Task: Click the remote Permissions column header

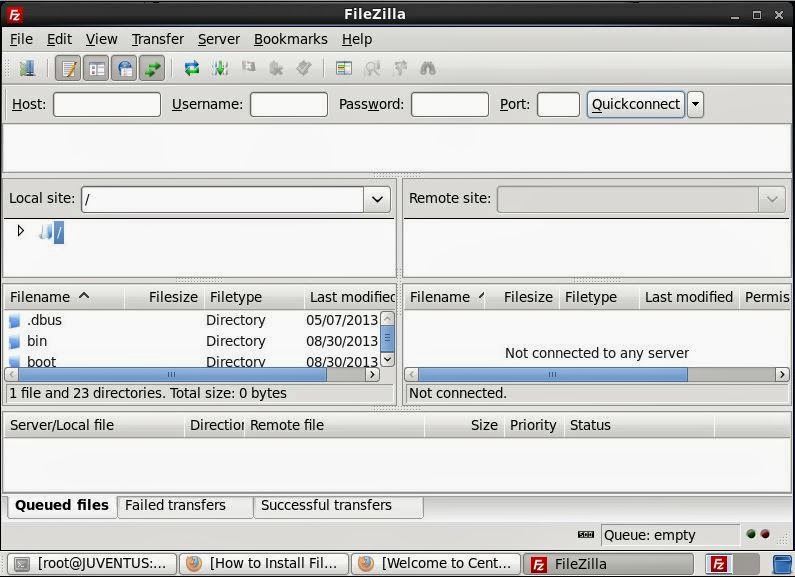Action: tap(766, 297)
